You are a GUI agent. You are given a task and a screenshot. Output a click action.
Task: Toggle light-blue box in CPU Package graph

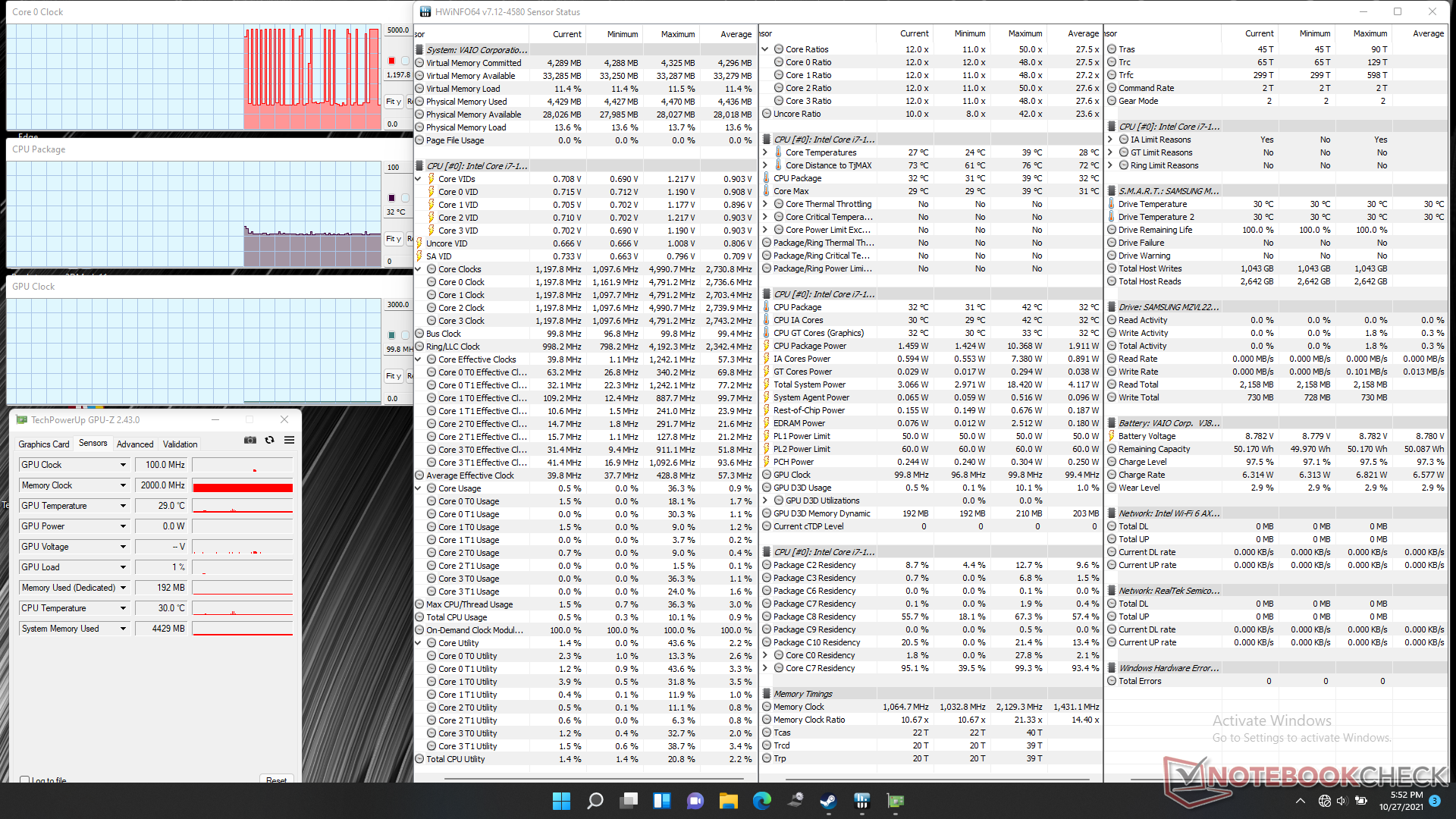[405, 198]
